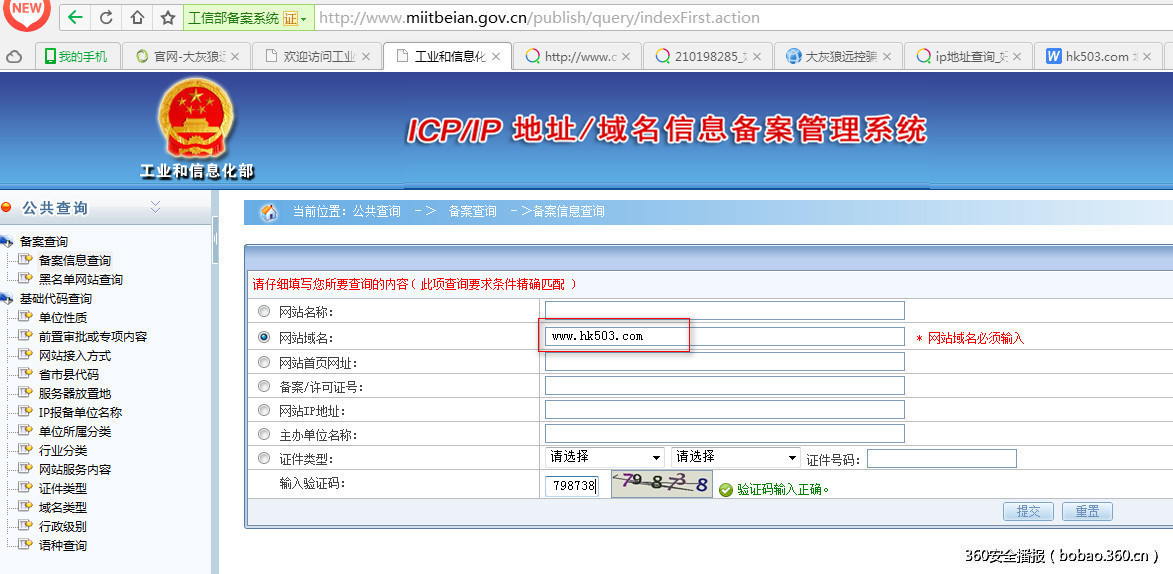Switch to the 210198285 tab

707,56
